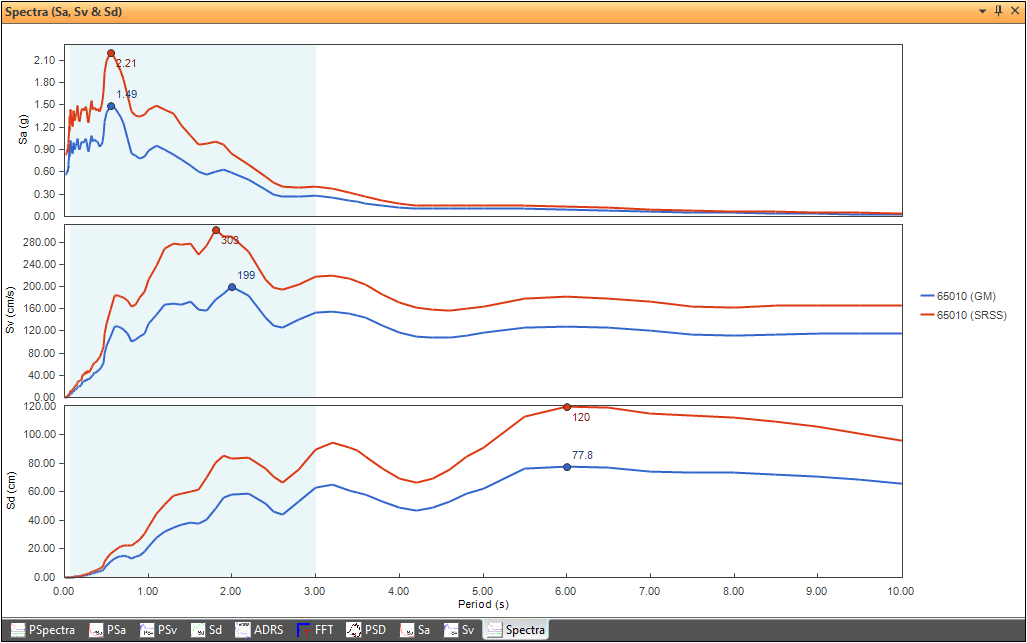Image resolution: width=1027 pixels, height=643 pixels.
Task: Click the Sd tab icon
Action: click(x=197, y=630)
